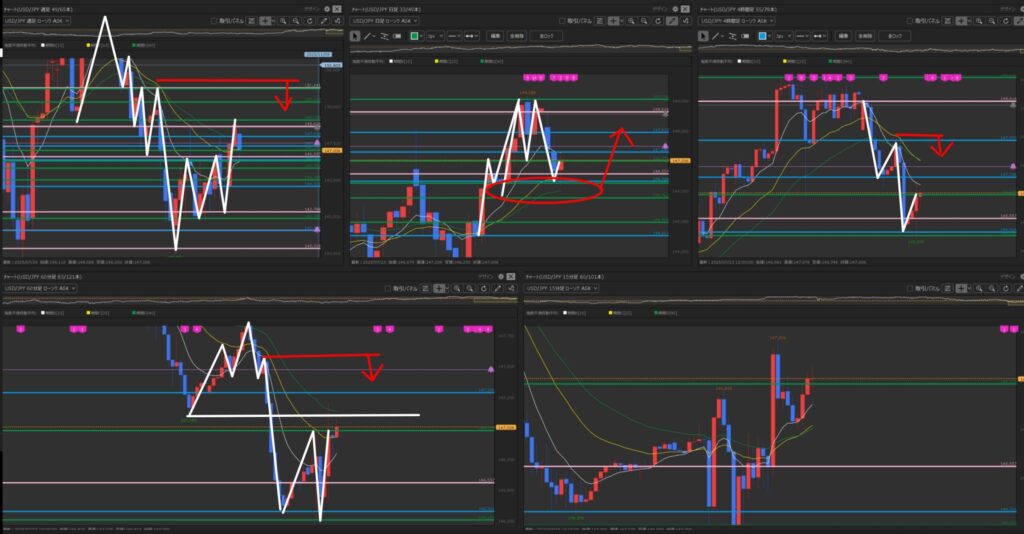Enable 取引パネル checkbox on 15-minute chart
This screenshot has height=534, width=1024.
click(x=910, y=289)
